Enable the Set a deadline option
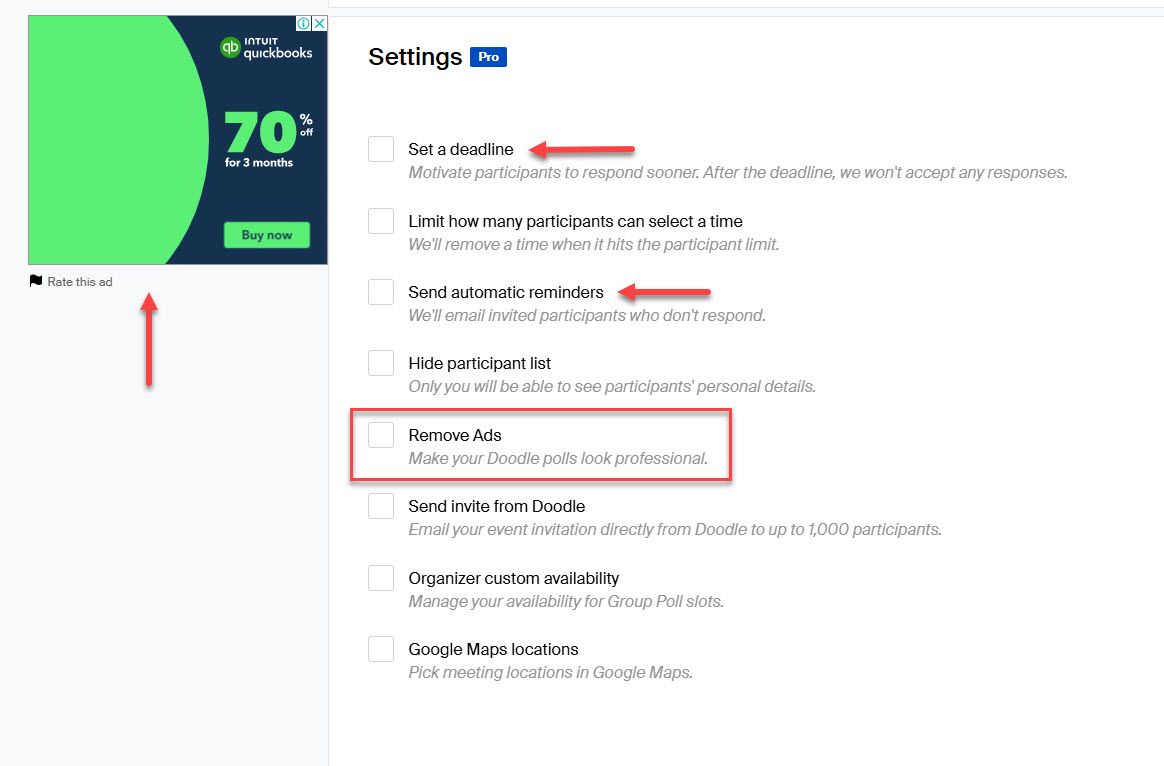1164x766 pixels. click(380, 148)
